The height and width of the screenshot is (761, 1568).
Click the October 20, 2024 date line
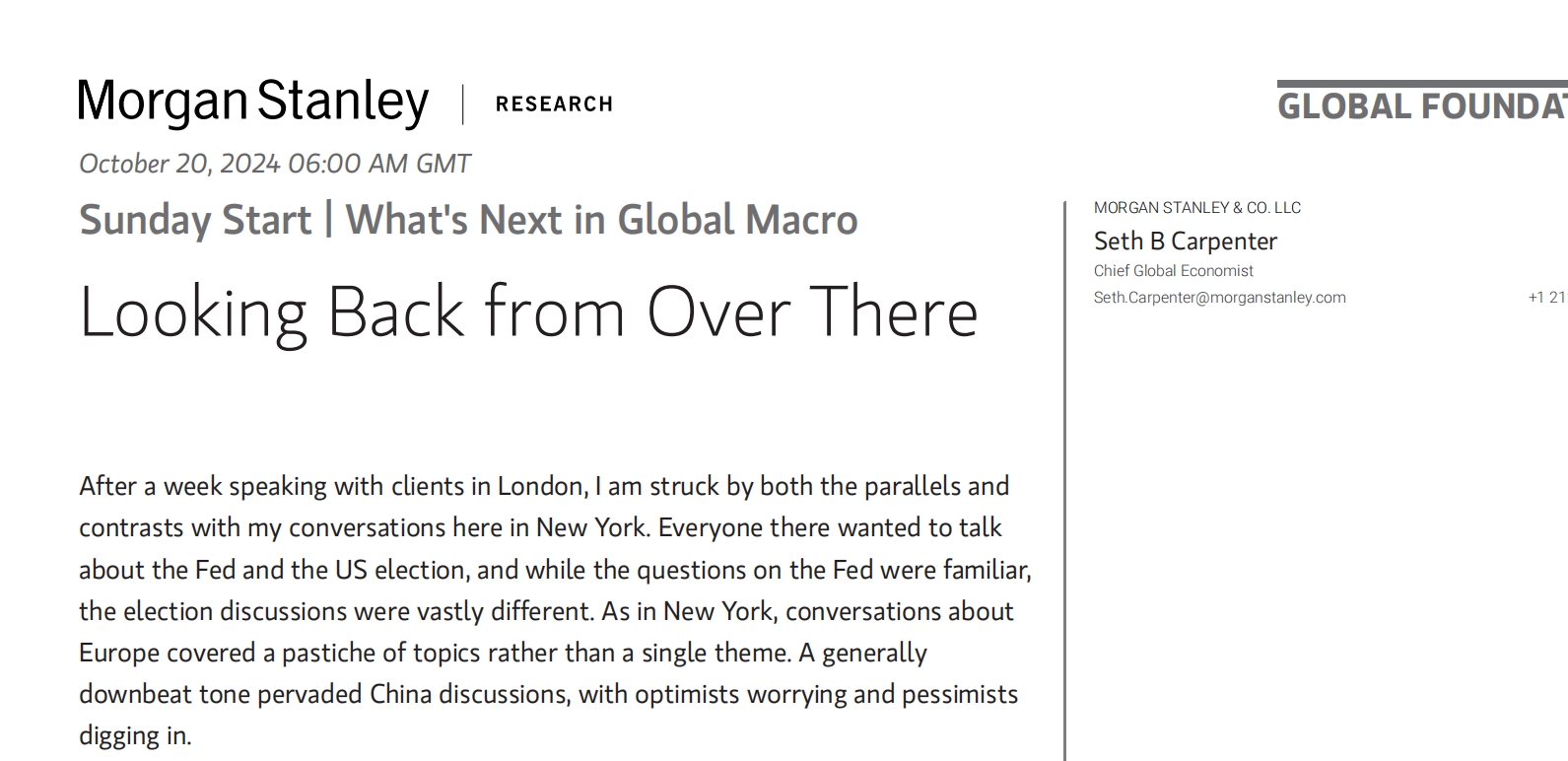point(275,164)
